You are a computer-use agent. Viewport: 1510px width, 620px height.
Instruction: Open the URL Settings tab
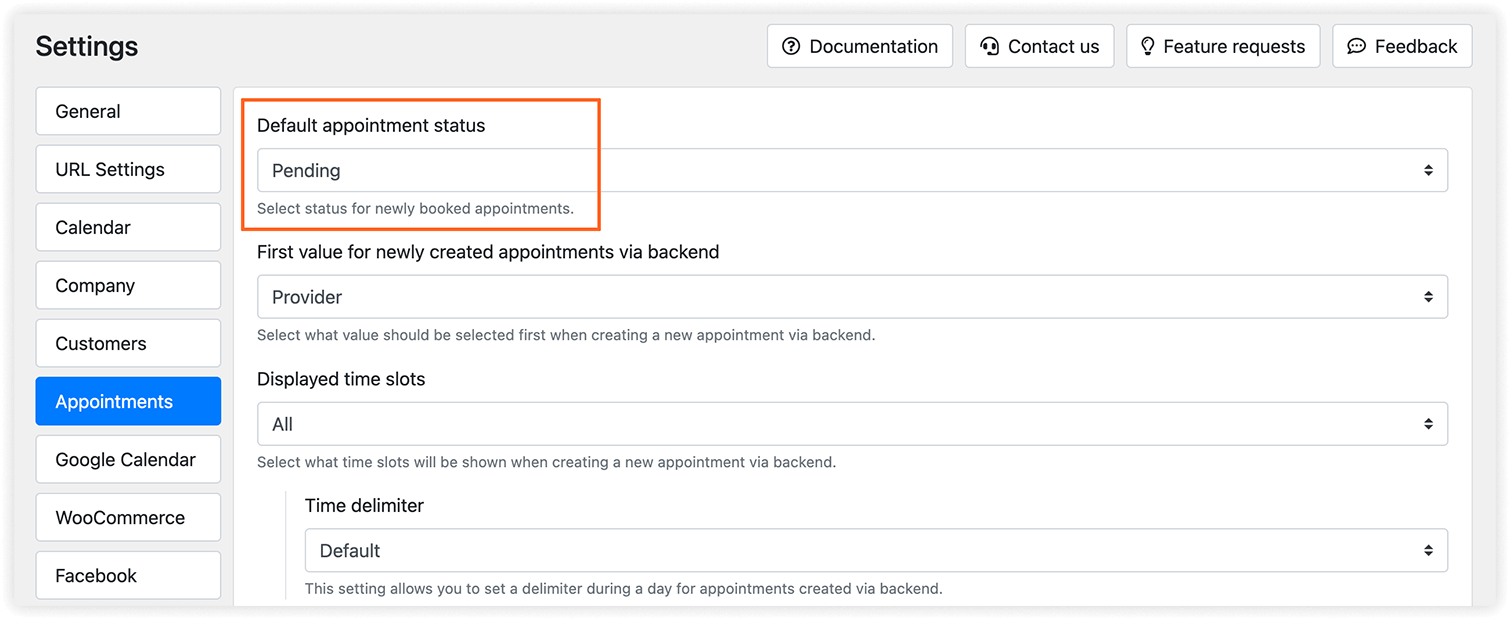(x=128, y=169)
